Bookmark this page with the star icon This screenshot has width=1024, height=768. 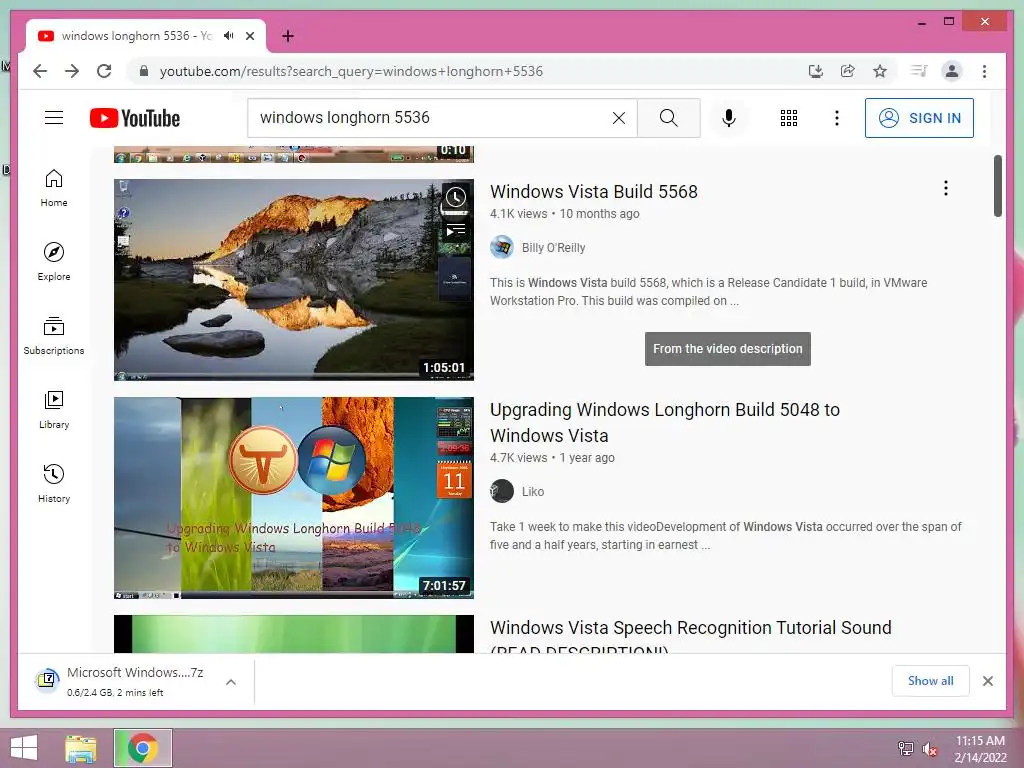tap(880, 71)
